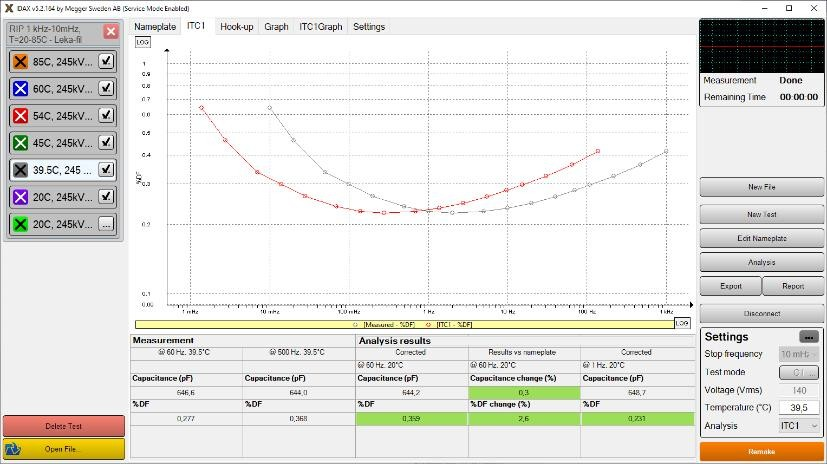Screen dimensions: 827x464
Task: Click the red X icon for 54C measurement
Action: [x=19, y=115]
